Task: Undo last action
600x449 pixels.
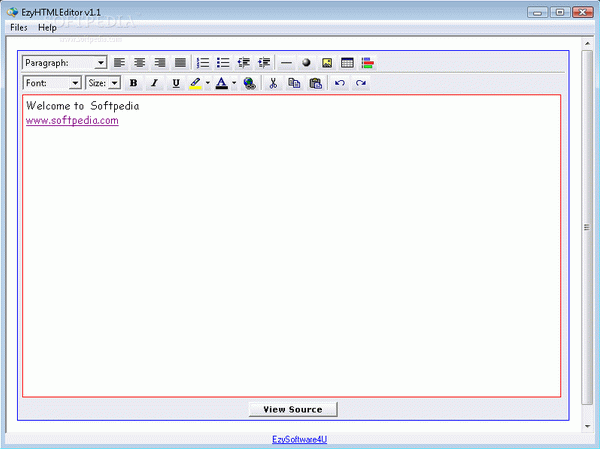Action: coord(340,83)
